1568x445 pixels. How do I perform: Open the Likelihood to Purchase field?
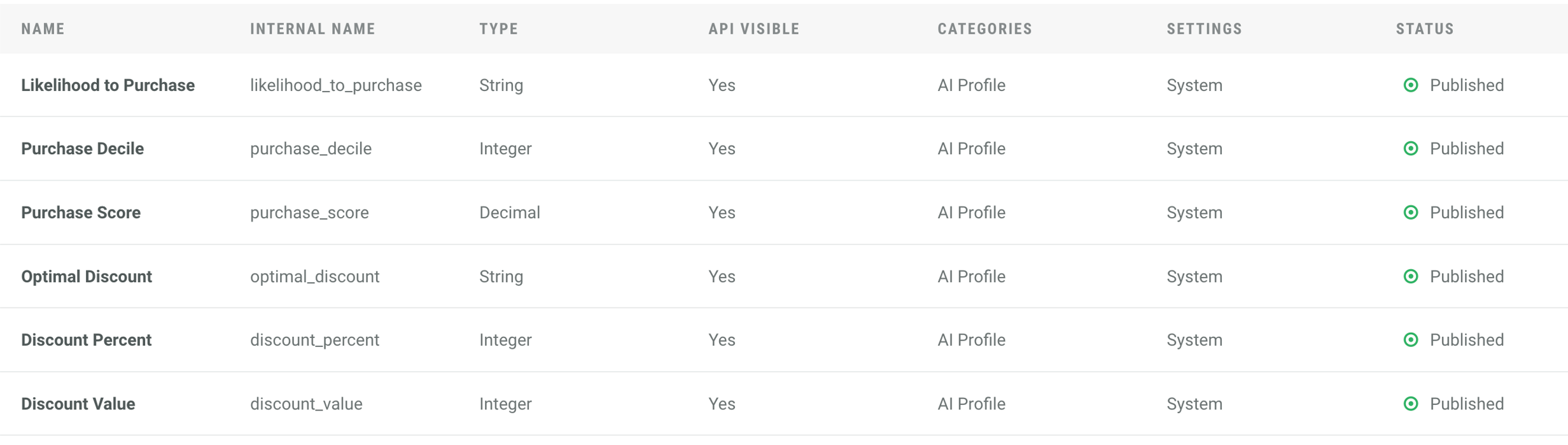(x=108, y=85)
